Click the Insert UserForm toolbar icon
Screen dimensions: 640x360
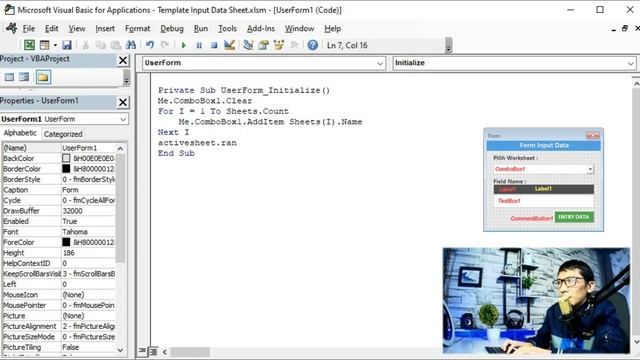point(44,45)
